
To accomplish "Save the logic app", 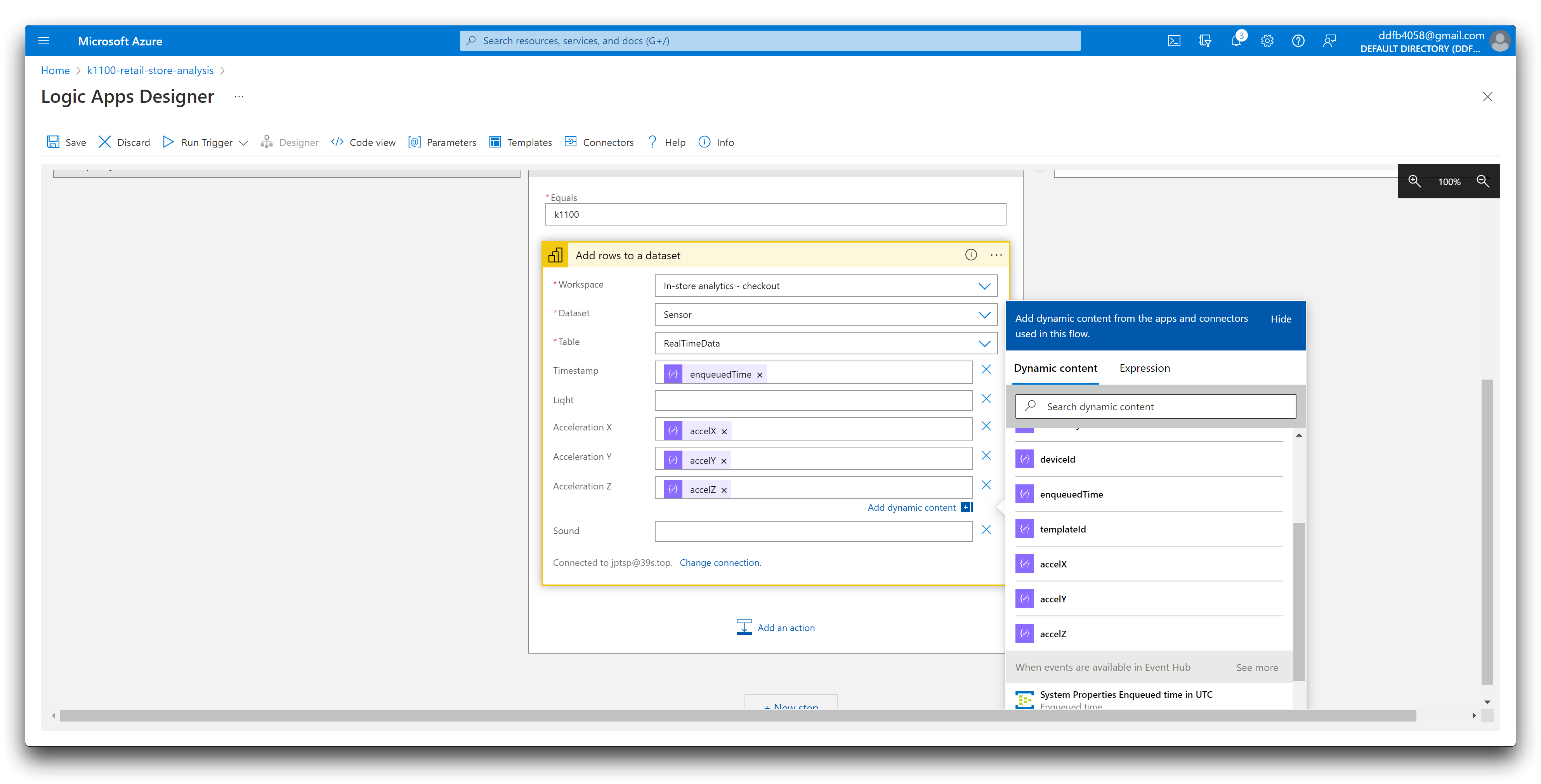I will (66, 142).
